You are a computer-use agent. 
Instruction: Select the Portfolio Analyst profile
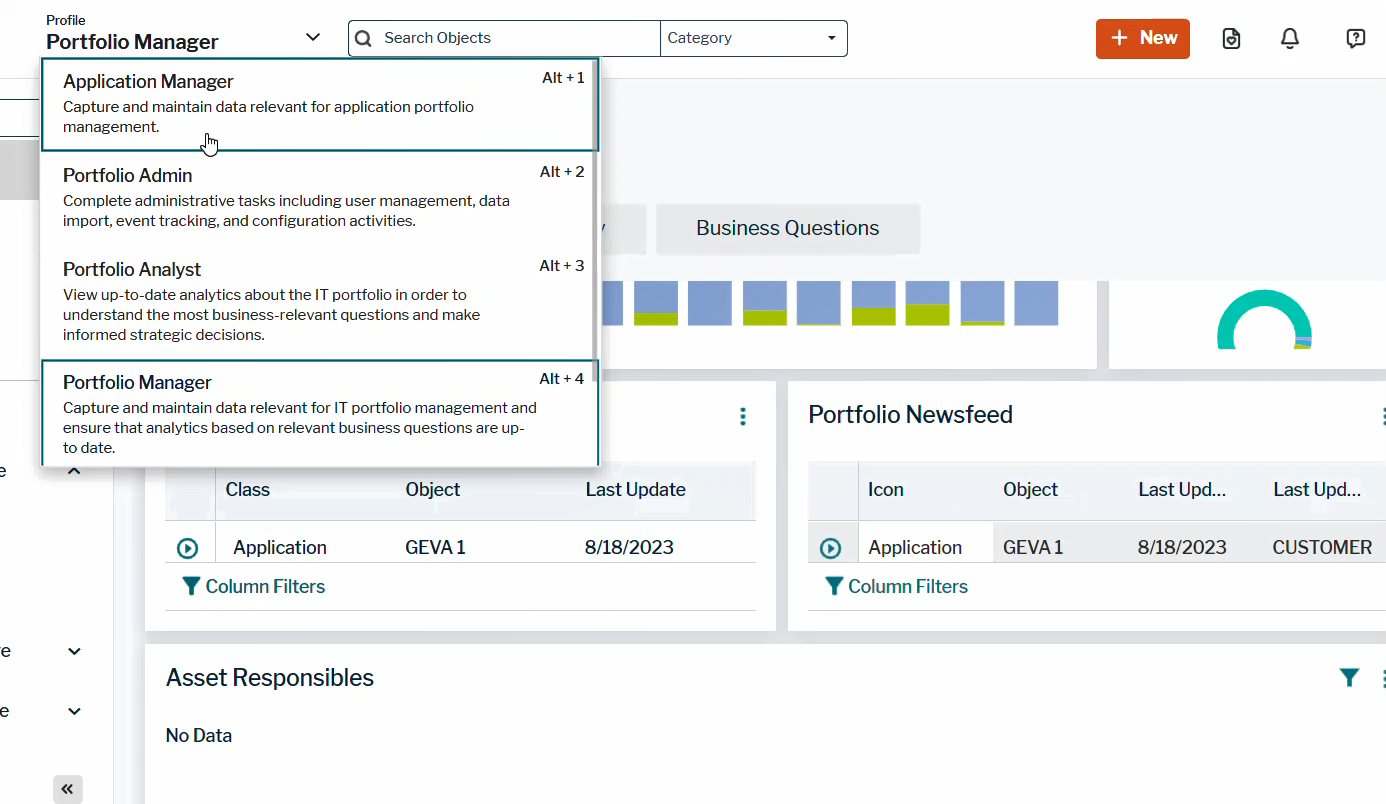coord(131,269)
